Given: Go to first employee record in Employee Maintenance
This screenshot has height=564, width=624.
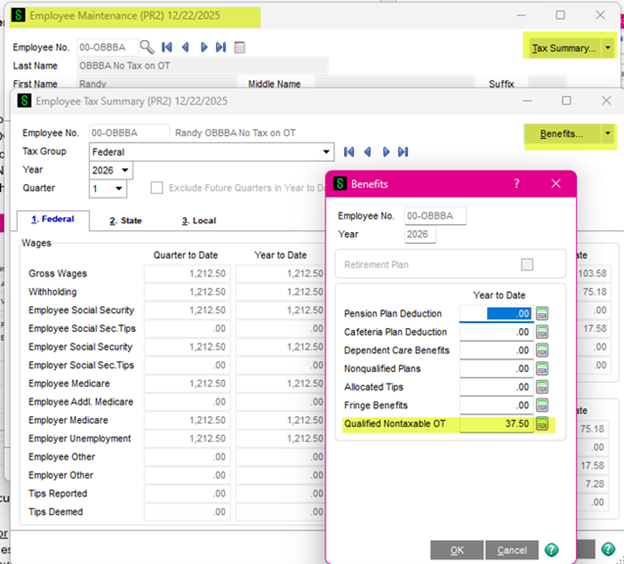Looking at the screenshot, I should click(x=167, y=47).
